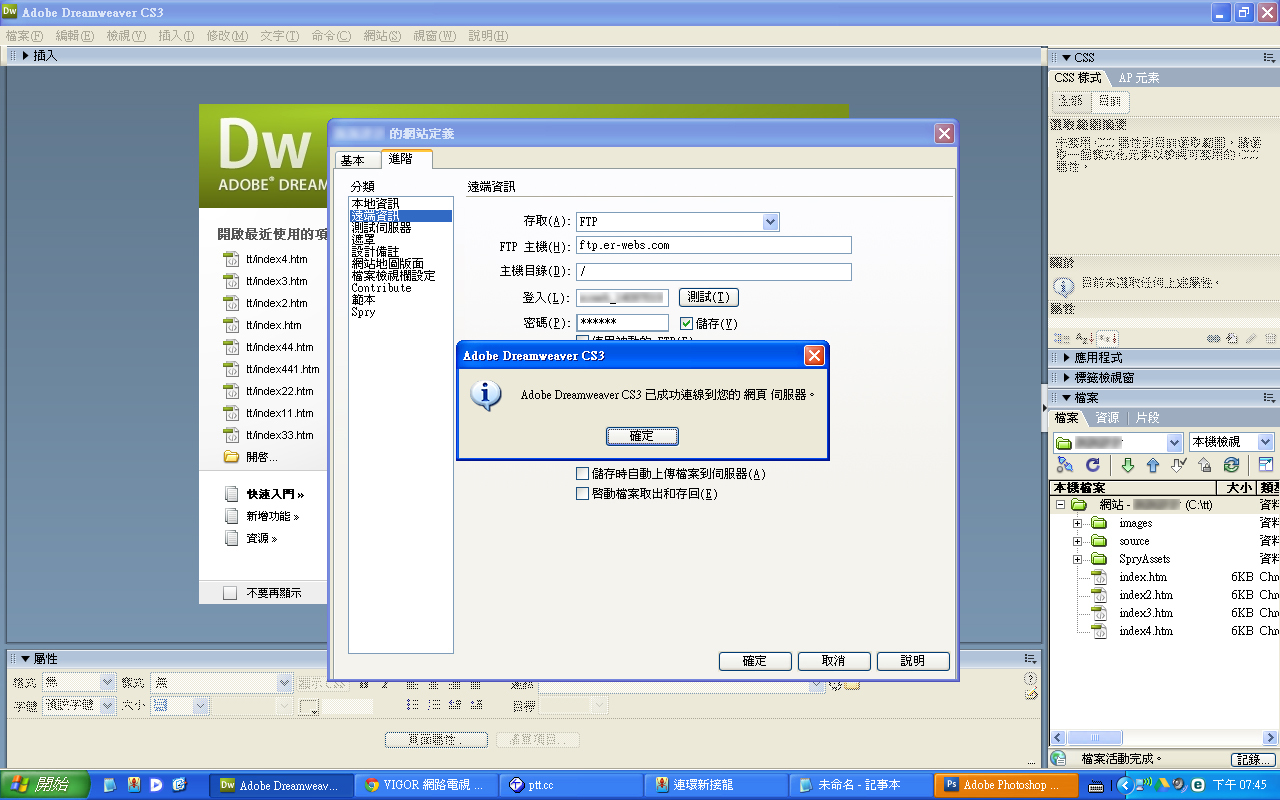Screen dimensions: 1280x800
Task: Expand the images folder tree node
Action: (1077, 523)
